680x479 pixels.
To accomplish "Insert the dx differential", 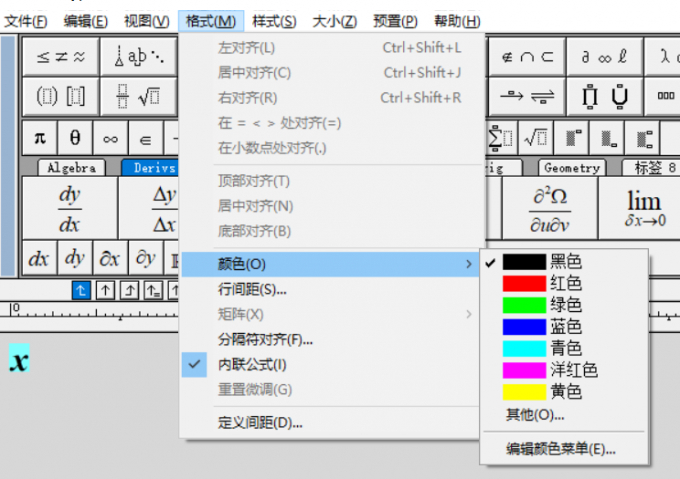I will 39,259.
